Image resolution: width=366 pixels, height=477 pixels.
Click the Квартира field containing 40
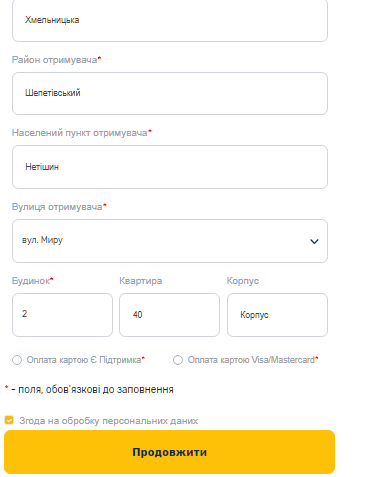[x=169, y=315]
